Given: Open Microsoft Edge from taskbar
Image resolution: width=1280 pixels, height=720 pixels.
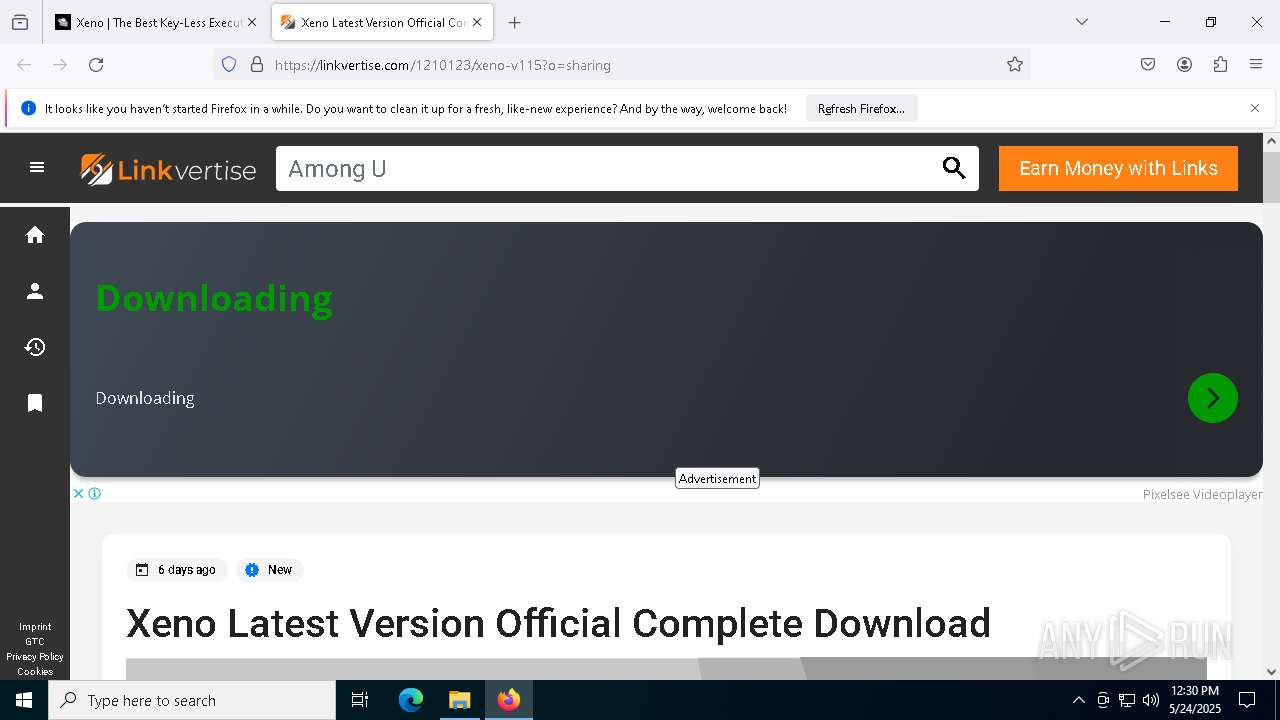Looking at the screenshot, I should click(411, 700).
